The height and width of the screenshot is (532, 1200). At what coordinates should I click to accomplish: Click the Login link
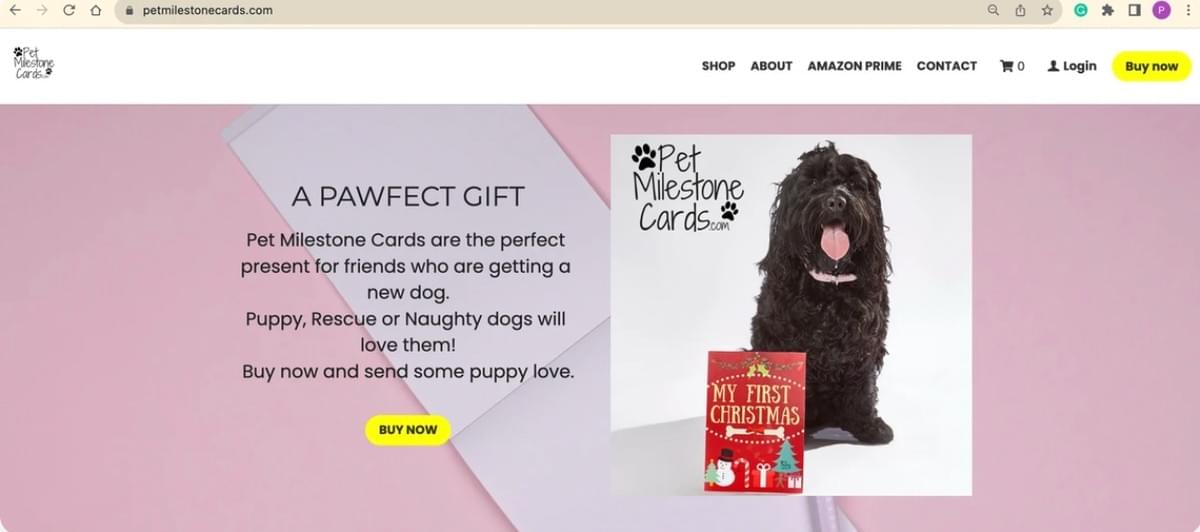coord(1071,66)
